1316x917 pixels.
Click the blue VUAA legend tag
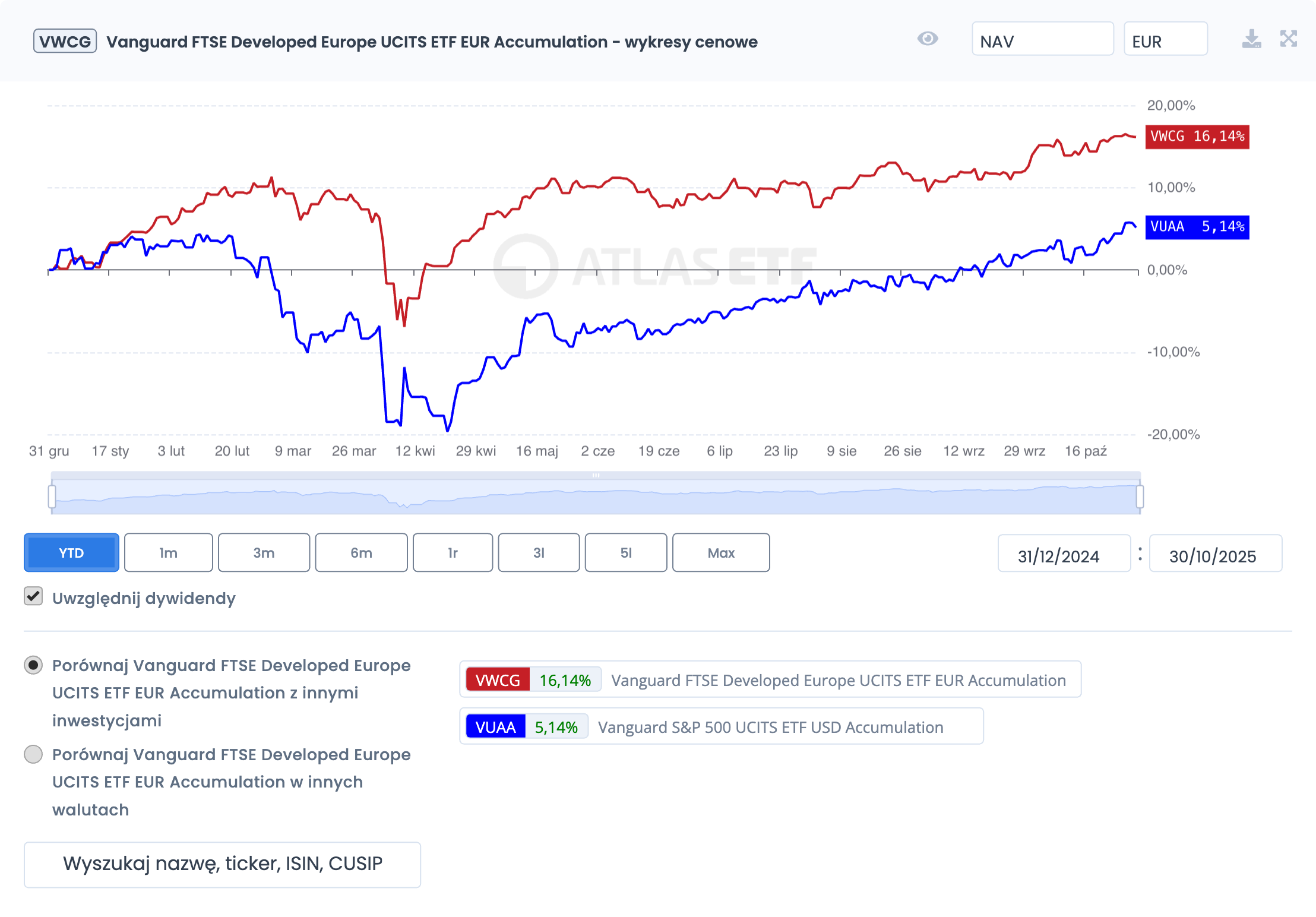tap(495, 727)
